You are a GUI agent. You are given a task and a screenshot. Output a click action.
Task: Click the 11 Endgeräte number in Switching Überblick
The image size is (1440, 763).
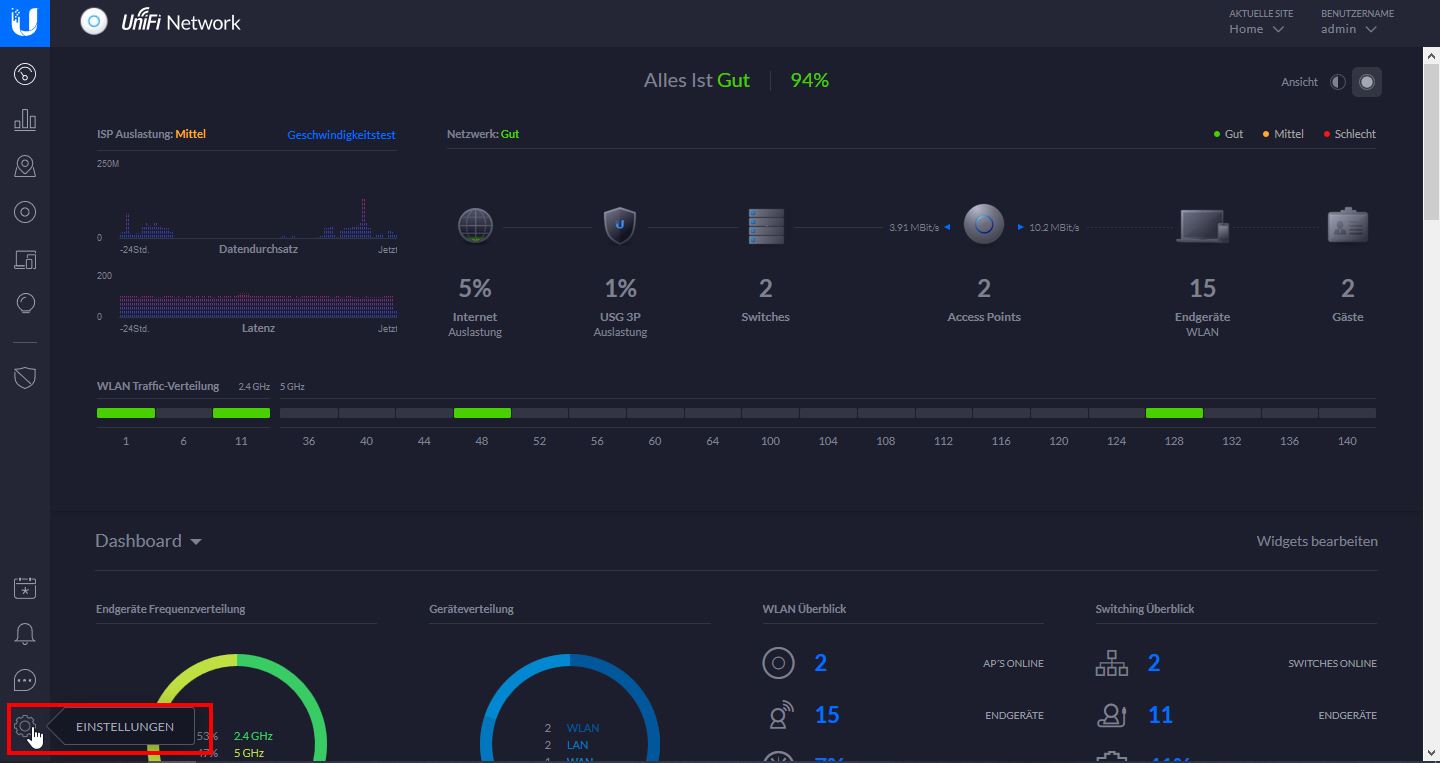pyautogui.click(x=1160, y=715)
